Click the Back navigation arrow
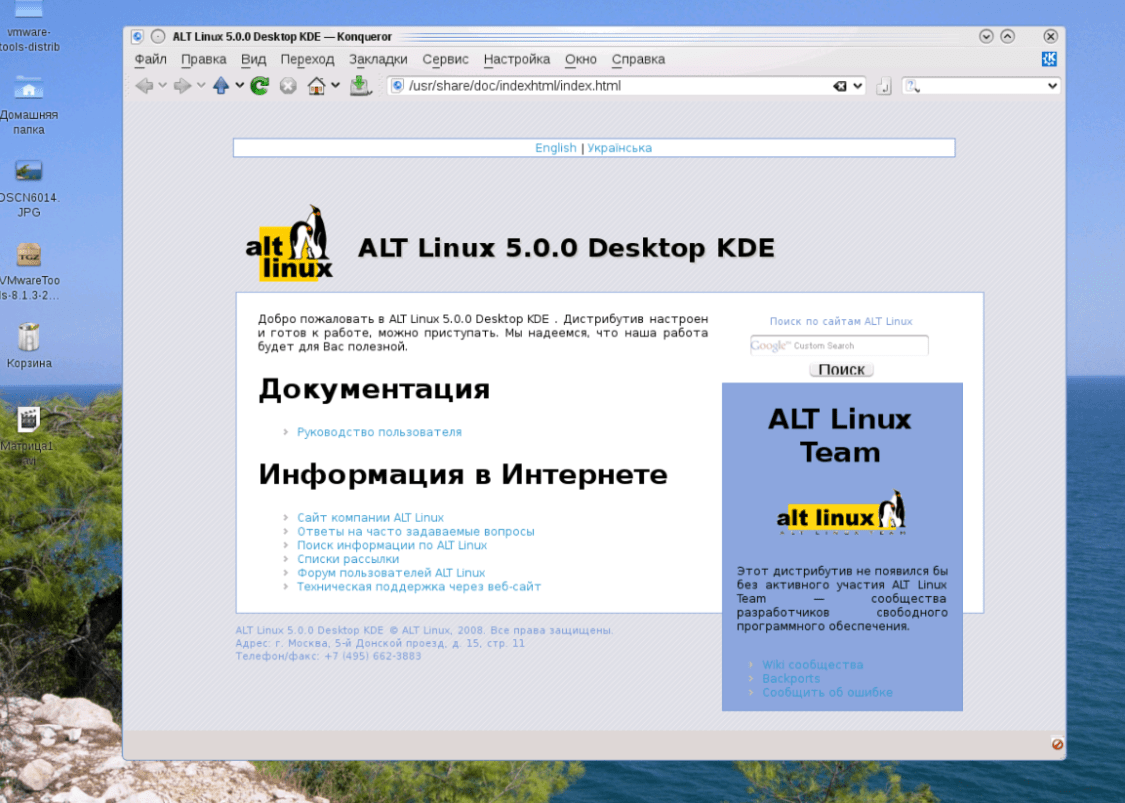Image resolution: width=1125 pixels, height=803 pixels. [144, 86]
